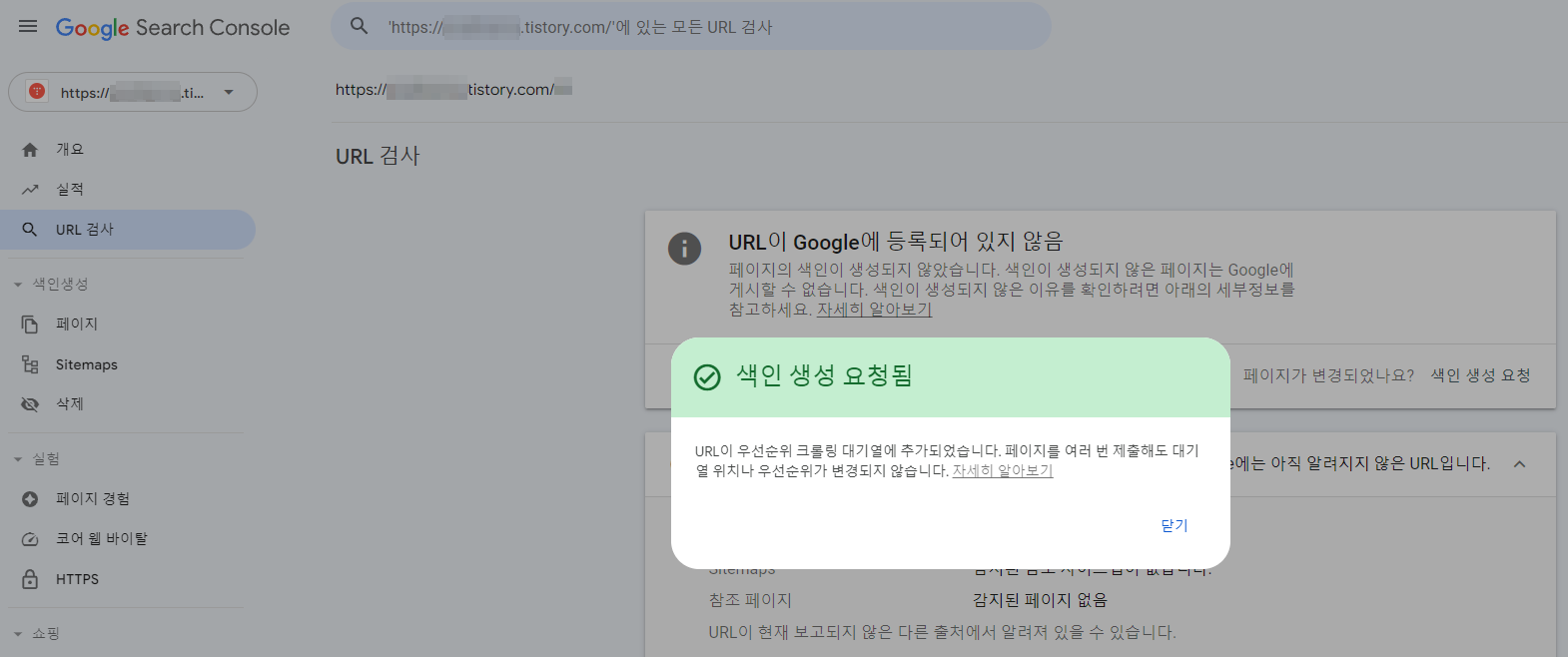Open the hamburger main menu

click(x=28, y=27)
